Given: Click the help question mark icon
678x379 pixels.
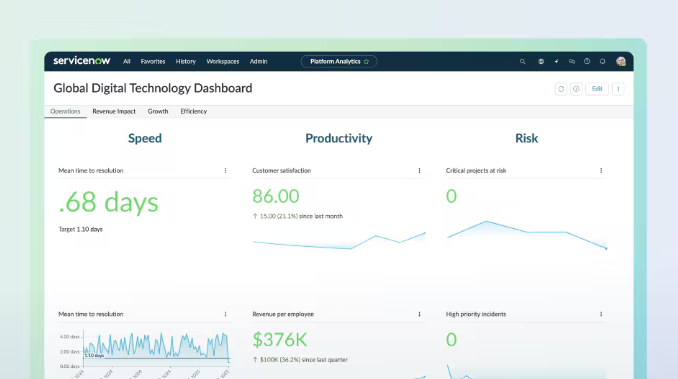Looking at the screenshot, I should click(587, 61).
